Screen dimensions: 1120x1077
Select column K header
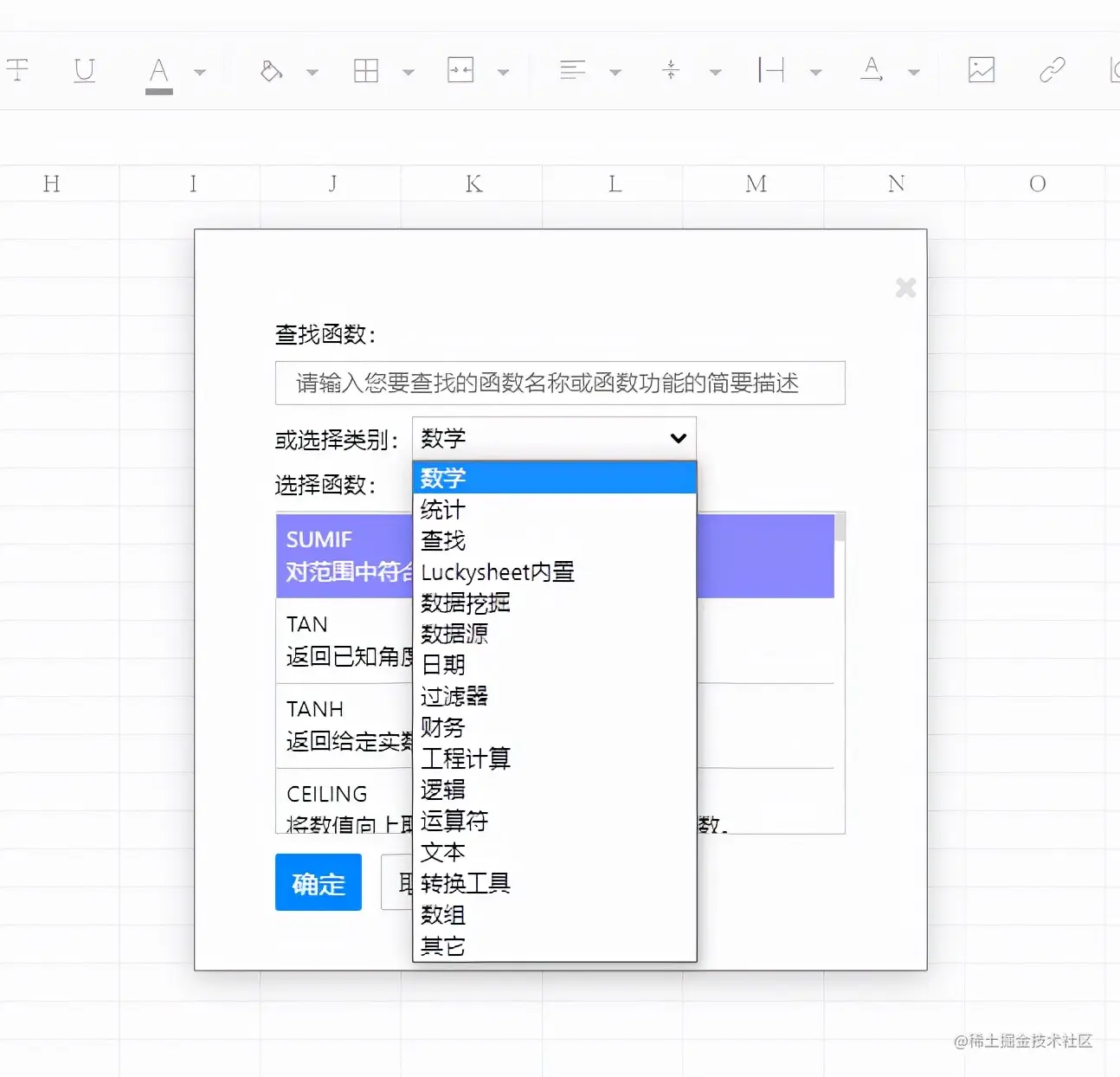[473, 184]
